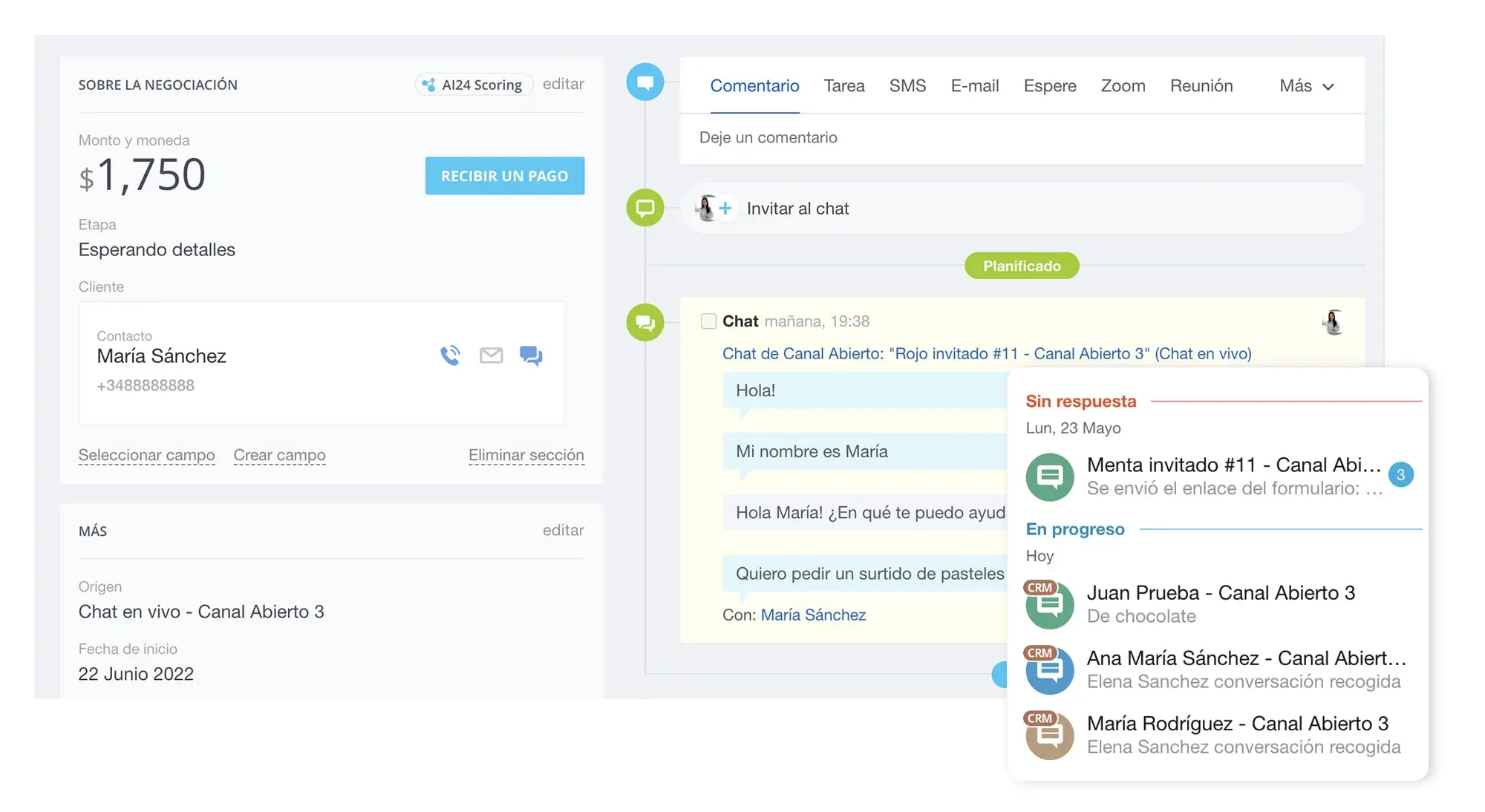Image resolution: width=1485 pixels, height=812 pixels.
Task: Tick the checkbox beside planned Chat activity
Action: [x=708, y=321]
